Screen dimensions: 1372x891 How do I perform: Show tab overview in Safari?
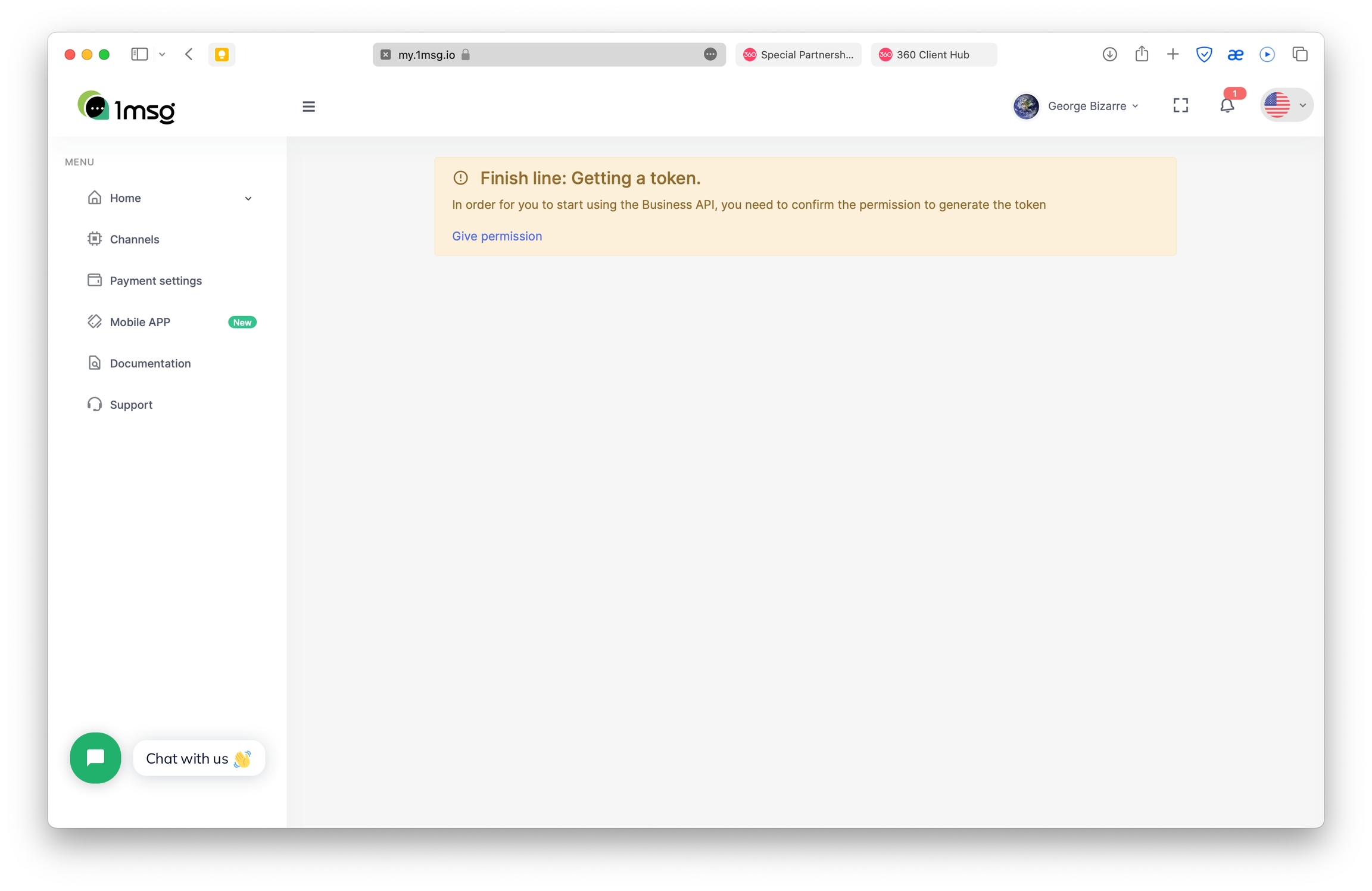[x=1299, y=54]
